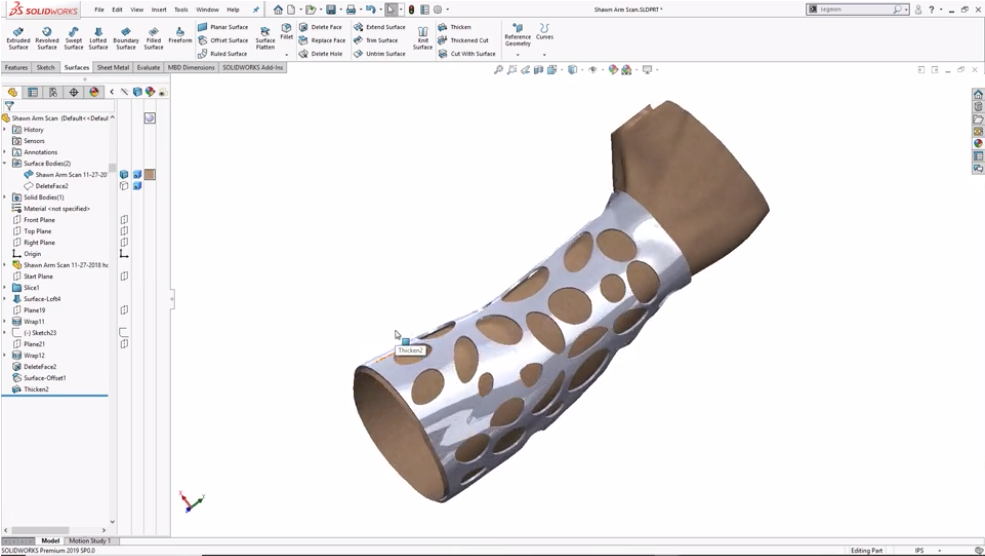This screenshot has height=556, width=985.
Task: Click the Fillet tool
Action: pyautogui.click(x=286, y=32)
